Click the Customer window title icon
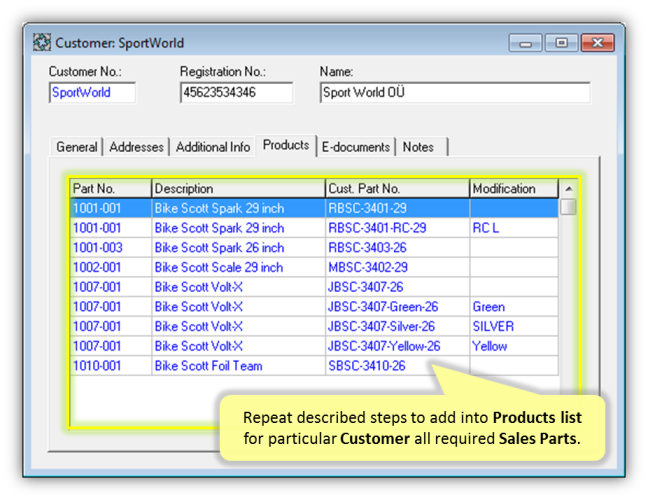 click(x=42, y=43)
